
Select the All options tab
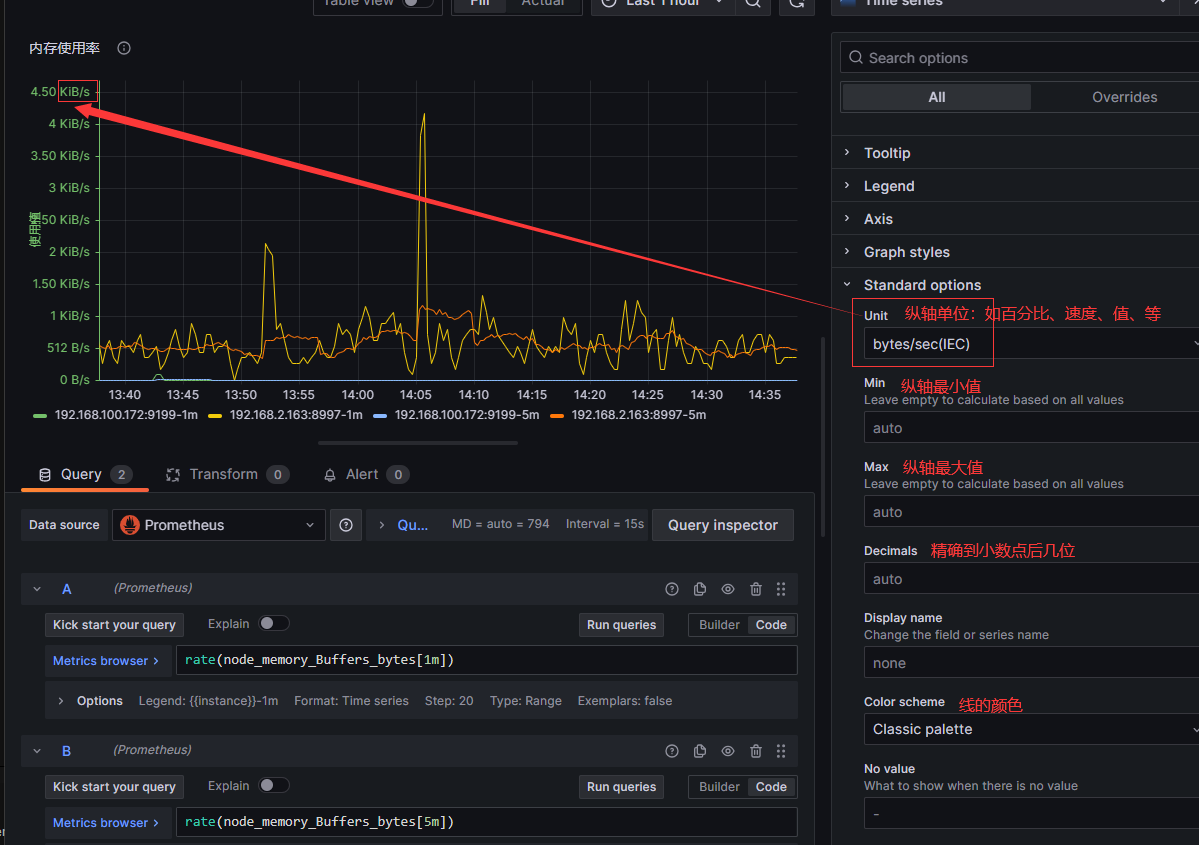(x=937, y=97)
